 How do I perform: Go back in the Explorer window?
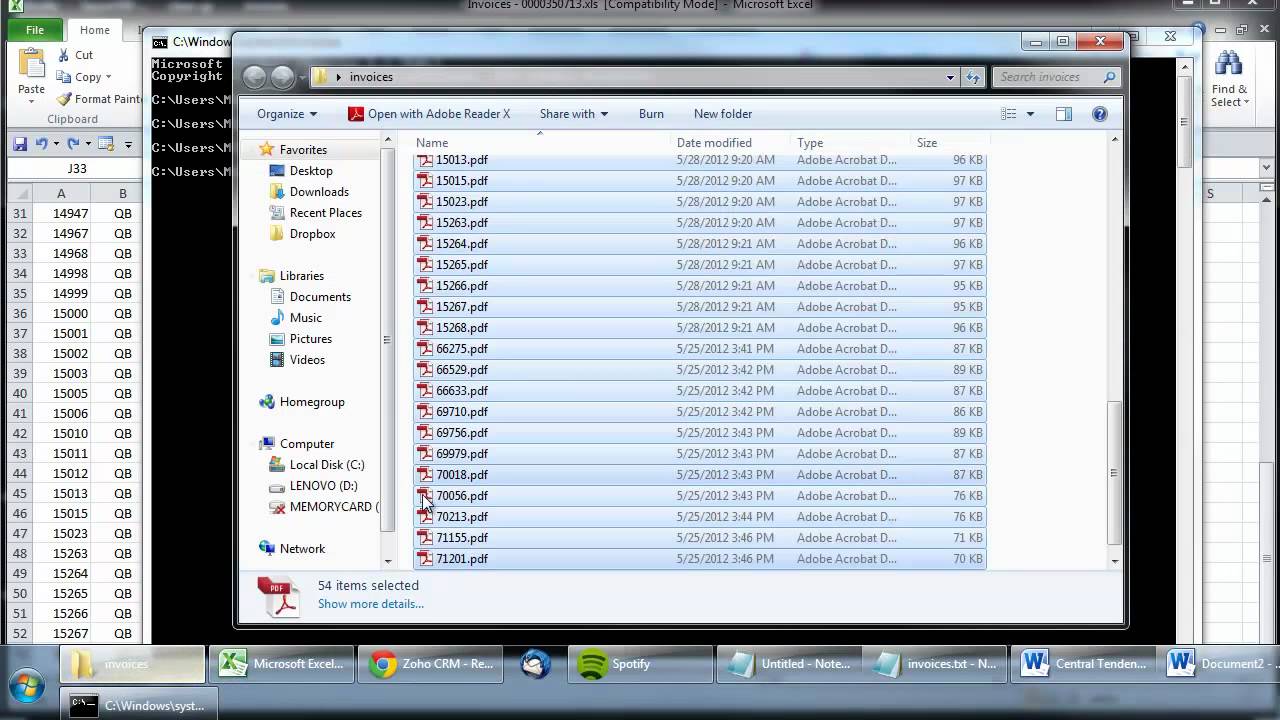255,77
